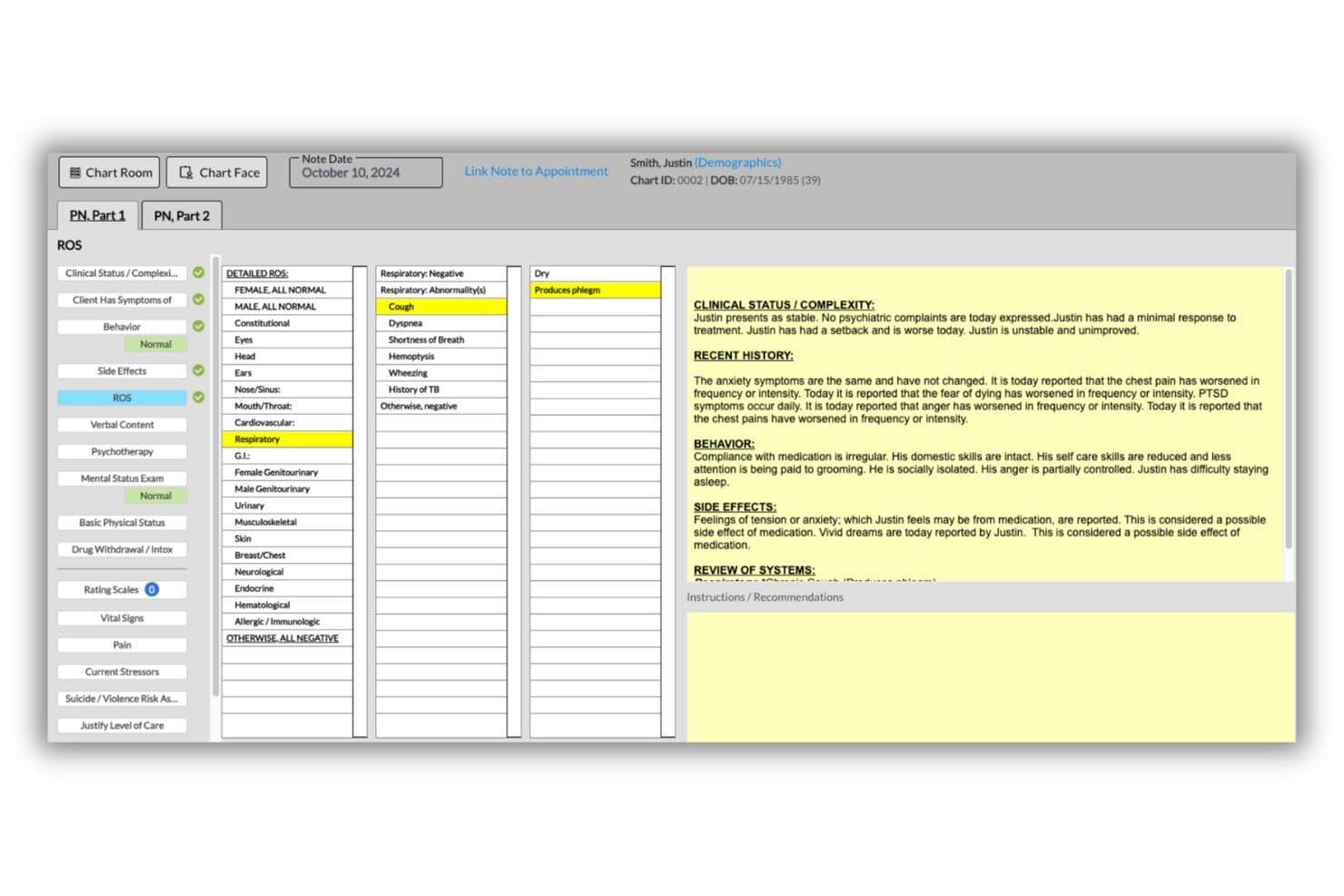Open Client Has Symptoms of section

pos(122,300)
